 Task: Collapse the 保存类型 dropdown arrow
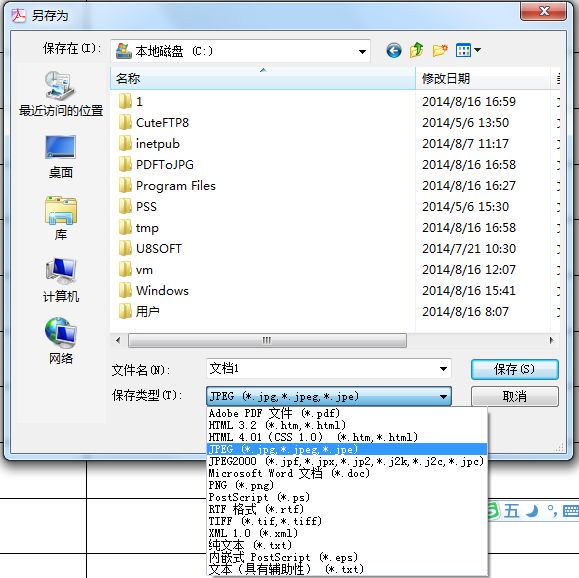pyautogui.click(x=443, y=397)
